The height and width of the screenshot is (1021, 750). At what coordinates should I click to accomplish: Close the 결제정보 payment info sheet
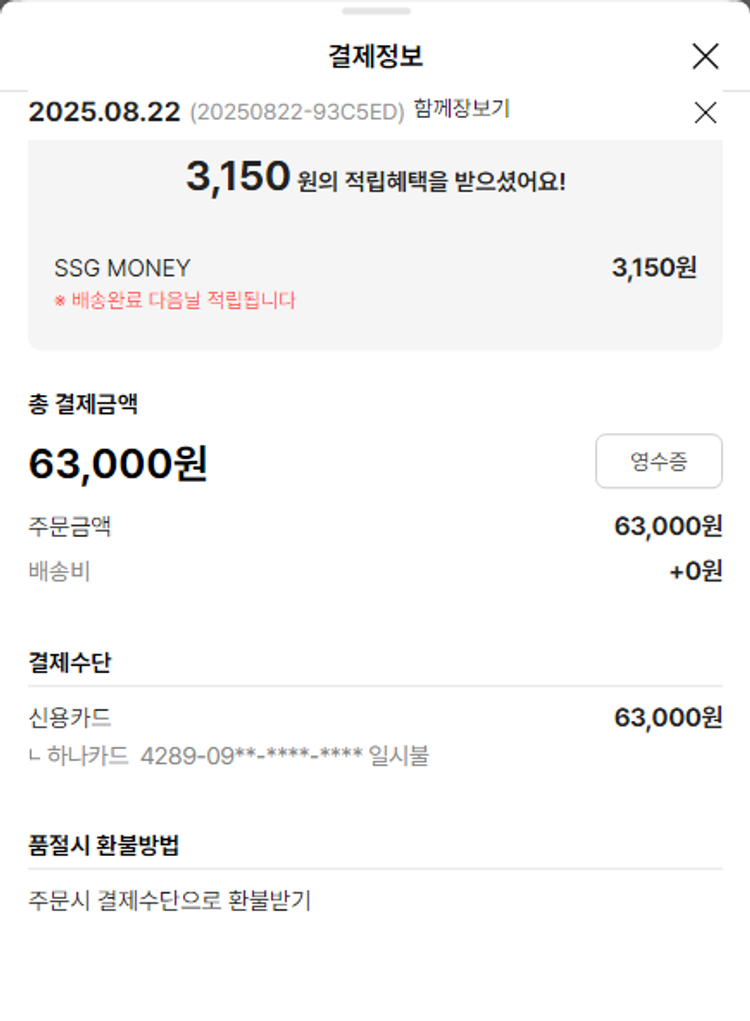[x=705, y=57]
